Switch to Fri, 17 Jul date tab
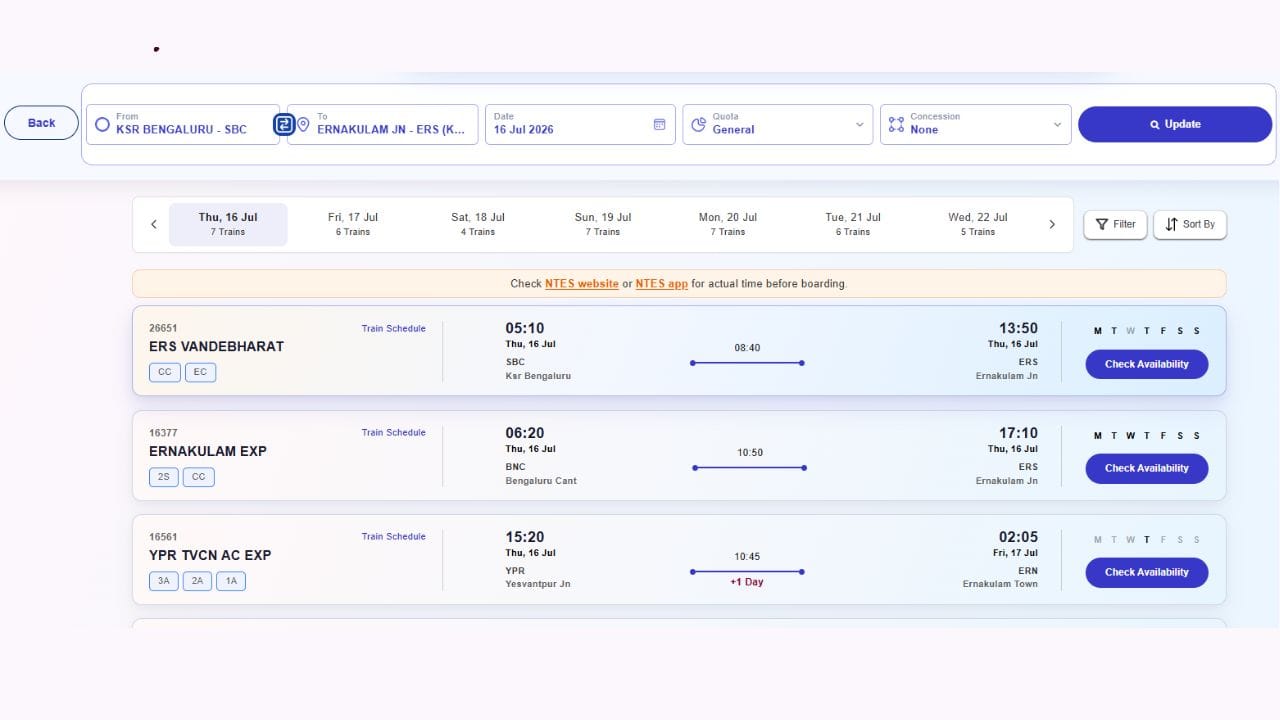 [353, 224]
